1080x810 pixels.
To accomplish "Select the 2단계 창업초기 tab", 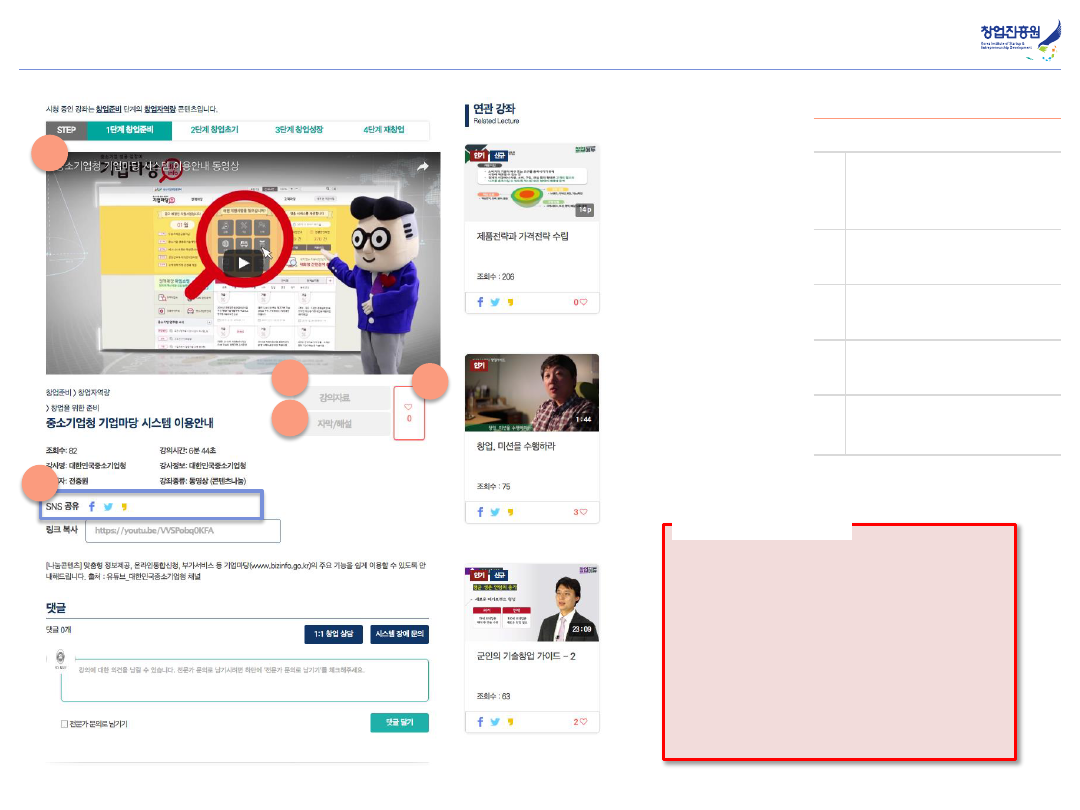I will [x=214, y=129].
